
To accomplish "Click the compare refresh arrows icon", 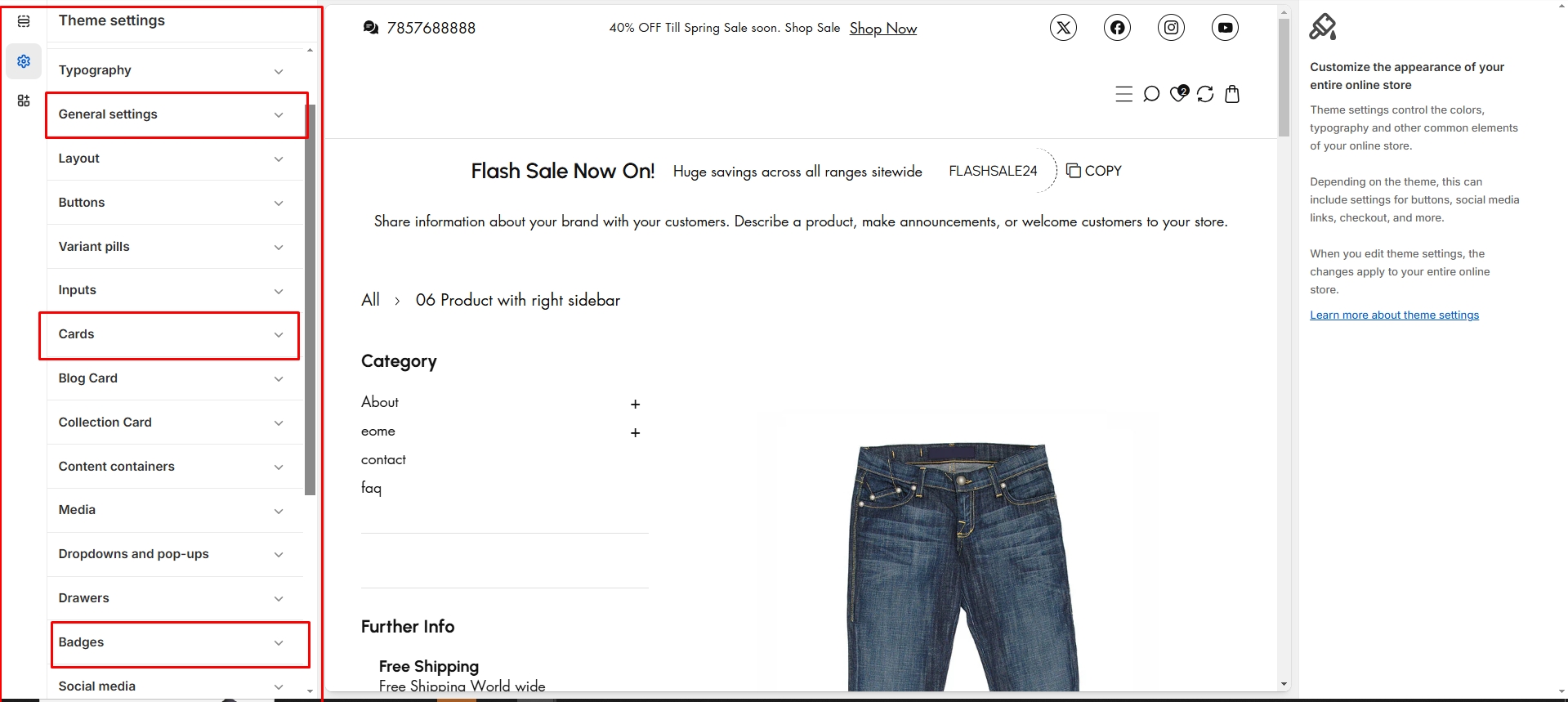I will pos(1205,94).
